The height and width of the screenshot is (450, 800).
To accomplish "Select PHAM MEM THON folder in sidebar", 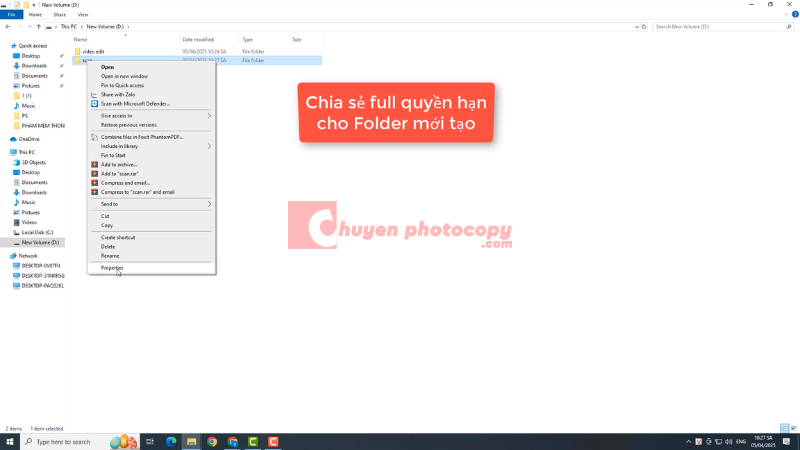I will coord(39,126).
